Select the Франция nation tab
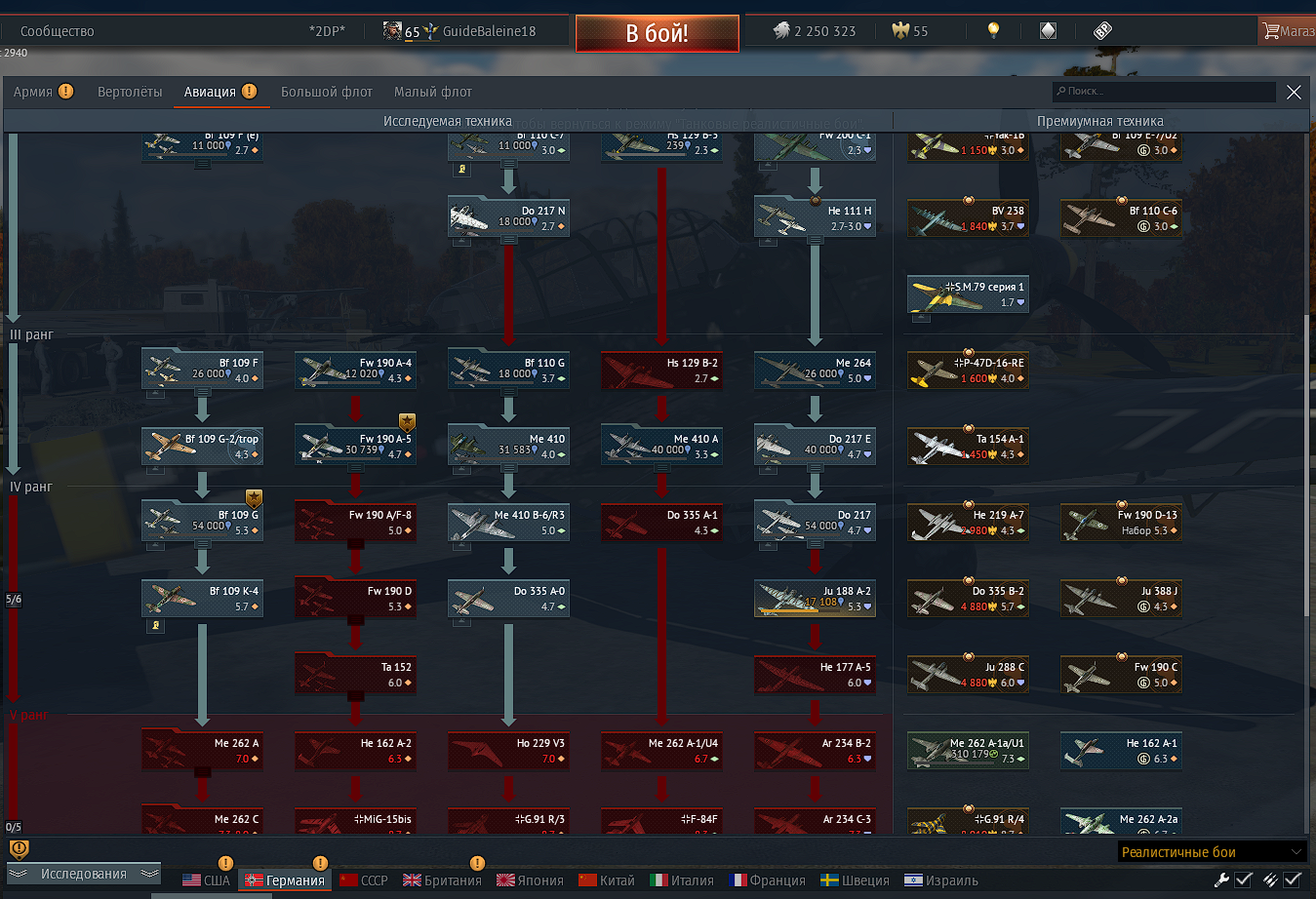Screen dimensions: 1316x899 tap(768, 880)
